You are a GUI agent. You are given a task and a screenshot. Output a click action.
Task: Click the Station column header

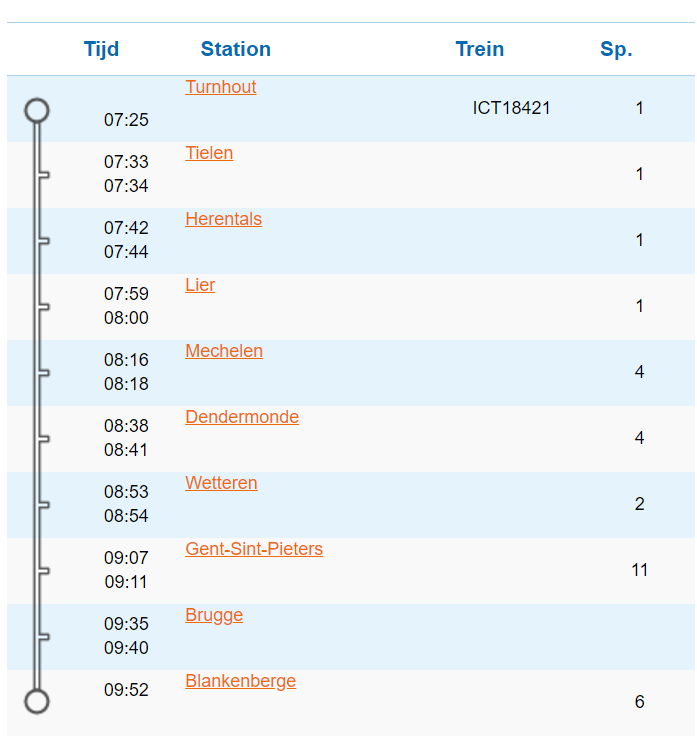pos(235,49)
